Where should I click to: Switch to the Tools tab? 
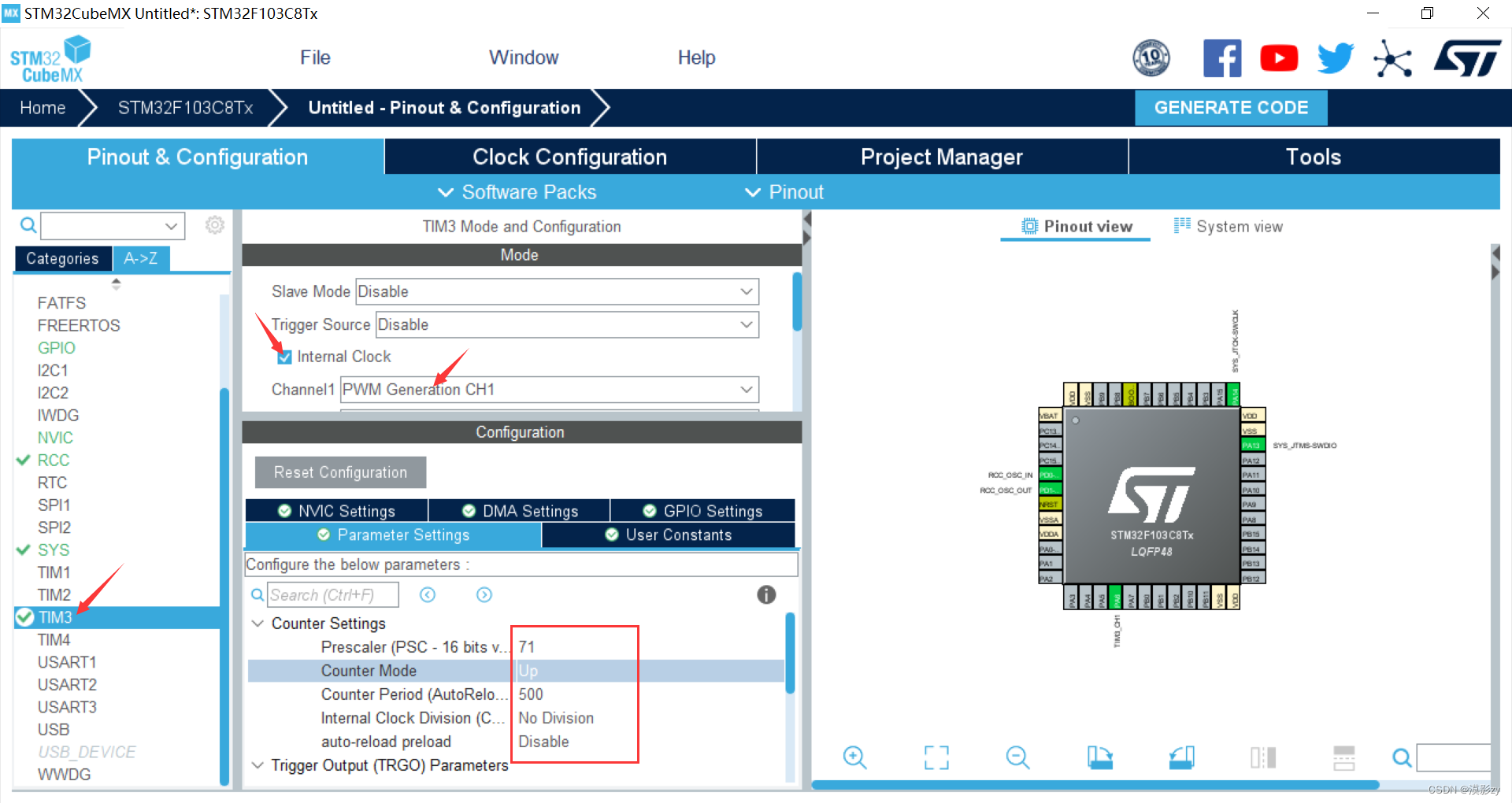pyautogui.click(x=1314, y=157)
